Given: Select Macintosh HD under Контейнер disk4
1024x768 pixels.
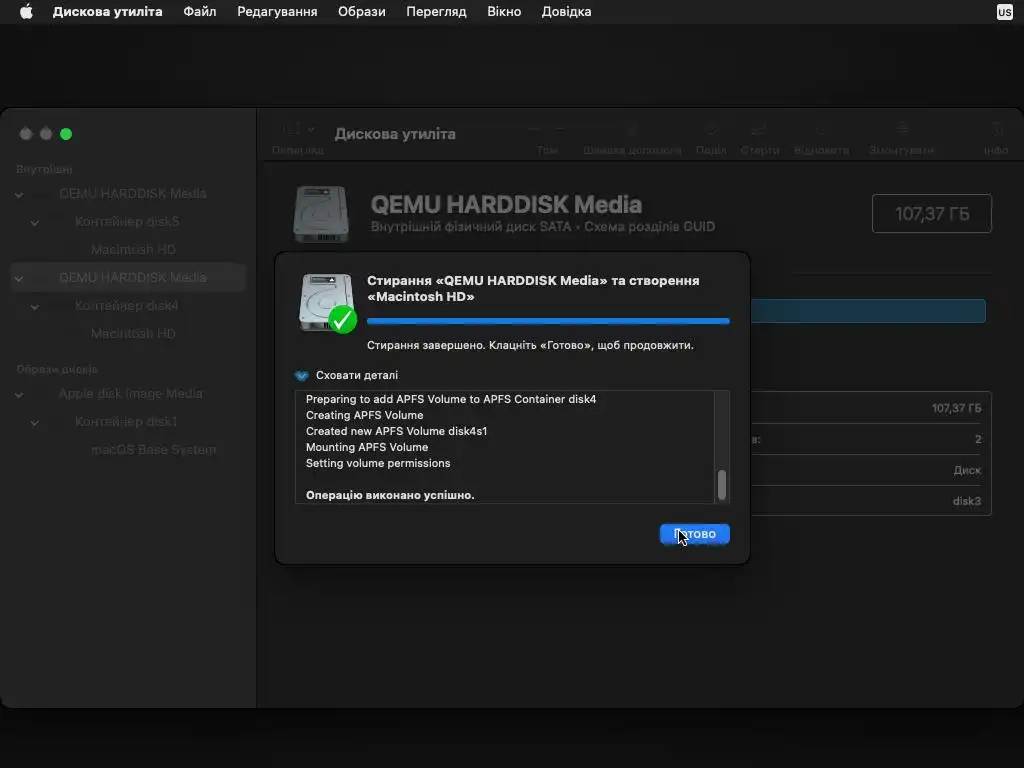Looking at the screenshot, I should pos(133,333).
